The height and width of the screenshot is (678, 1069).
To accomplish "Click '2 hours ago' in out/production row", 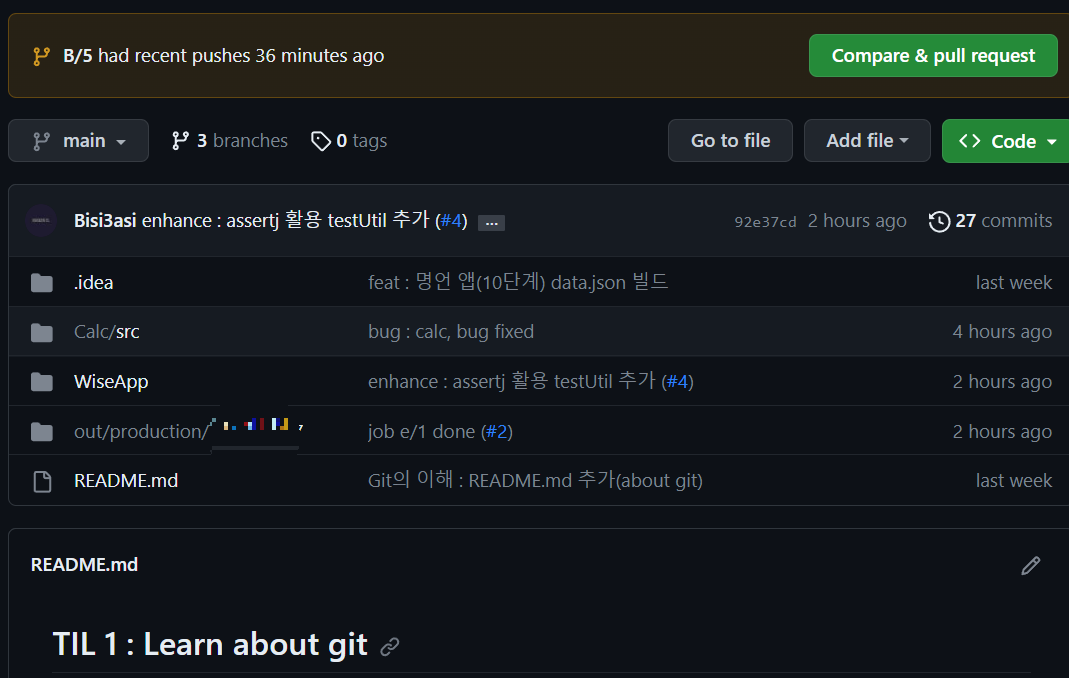I will tap(1002, 431).
